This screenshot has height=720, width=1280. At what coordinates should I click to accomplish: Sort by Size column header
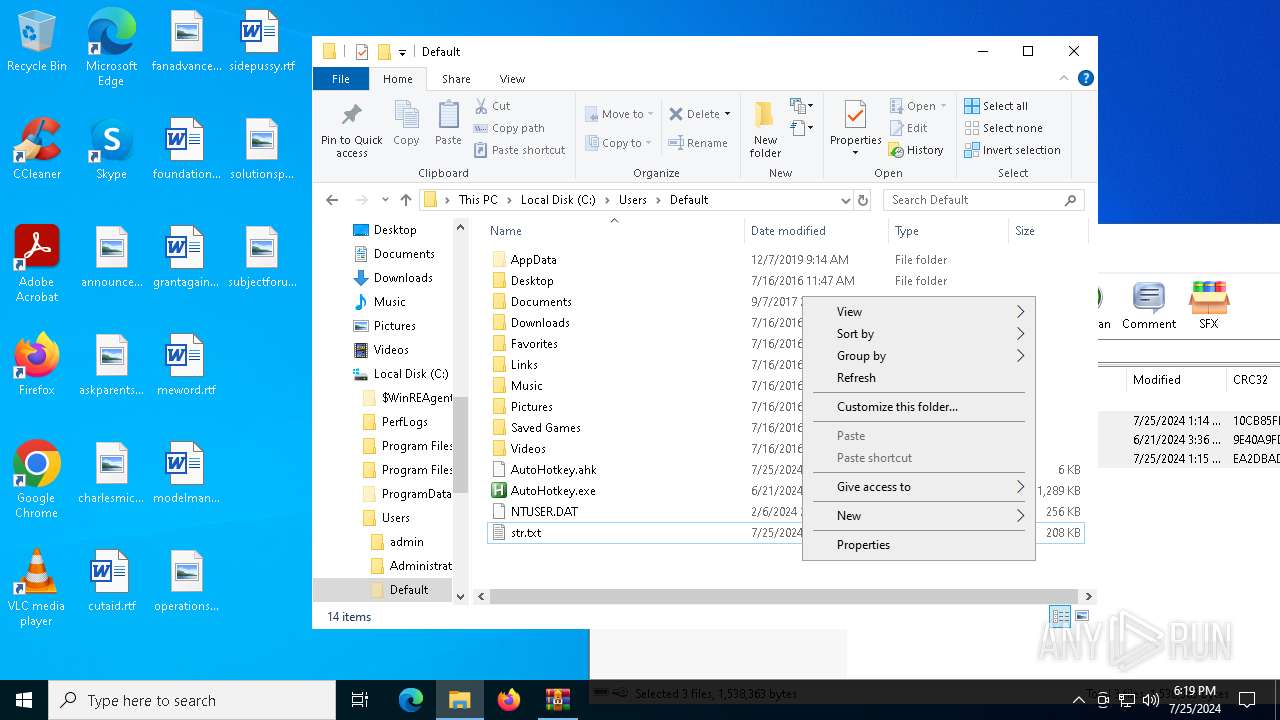1048,231
